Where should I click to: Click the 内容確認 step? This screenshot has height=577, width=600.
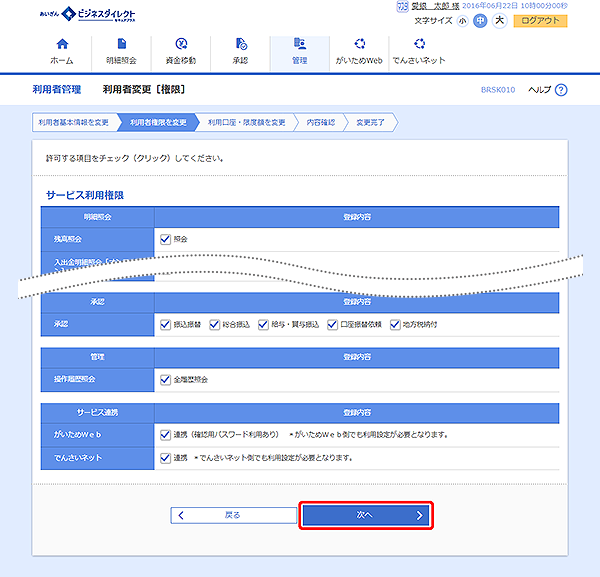point(321,122)
